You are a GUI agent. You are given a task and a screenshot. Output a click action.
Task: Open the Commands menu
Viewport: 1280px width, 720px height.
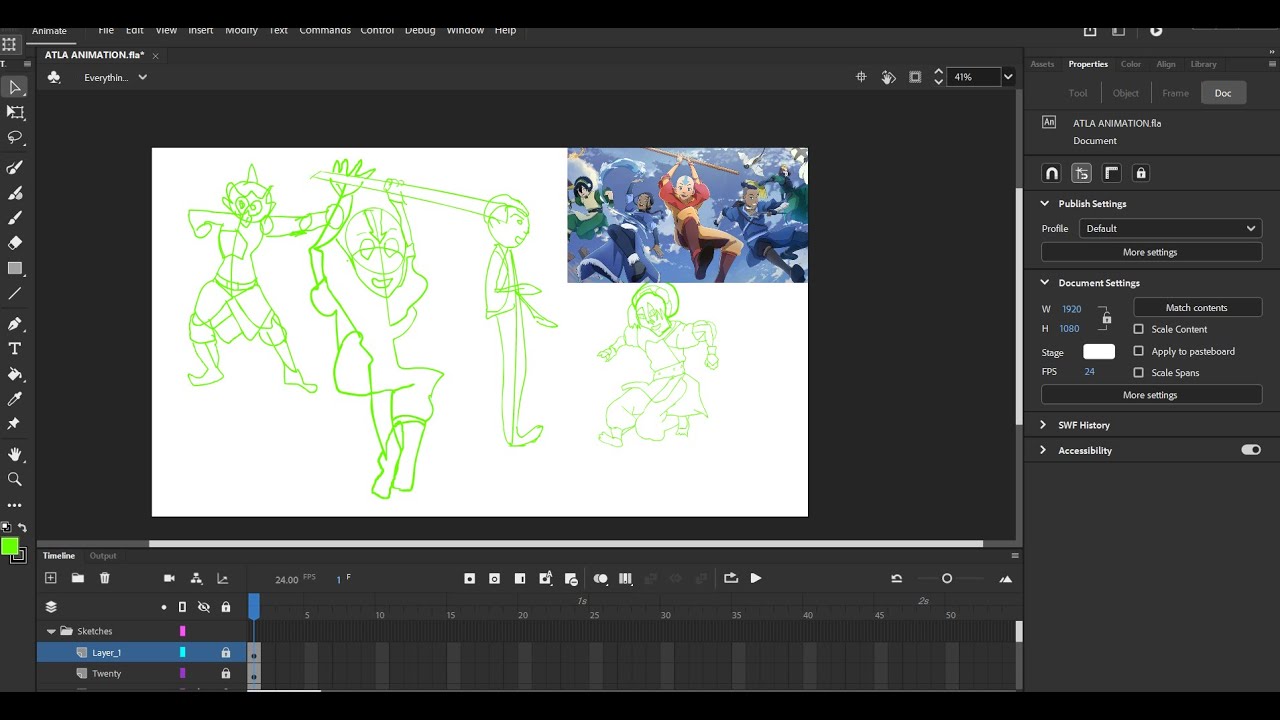[325, 30]
